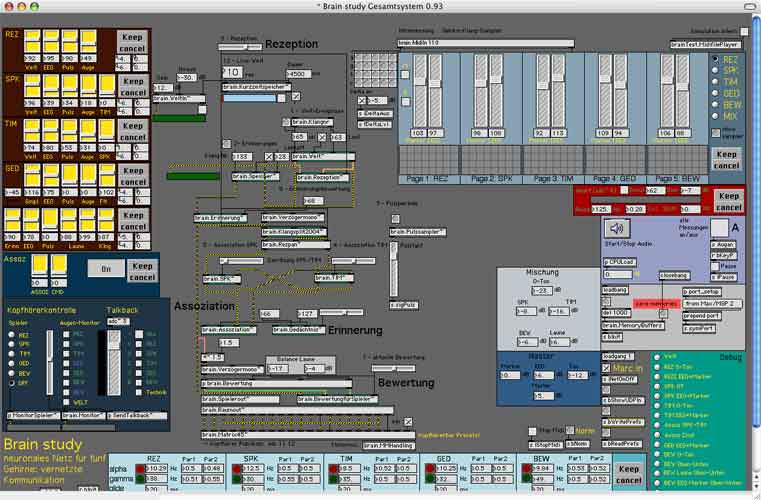Image resolution: width=761 pixels, height=500 pixels.
Task: Click the green gamma LED in SPK panel
Action: [x=237, y=479]
